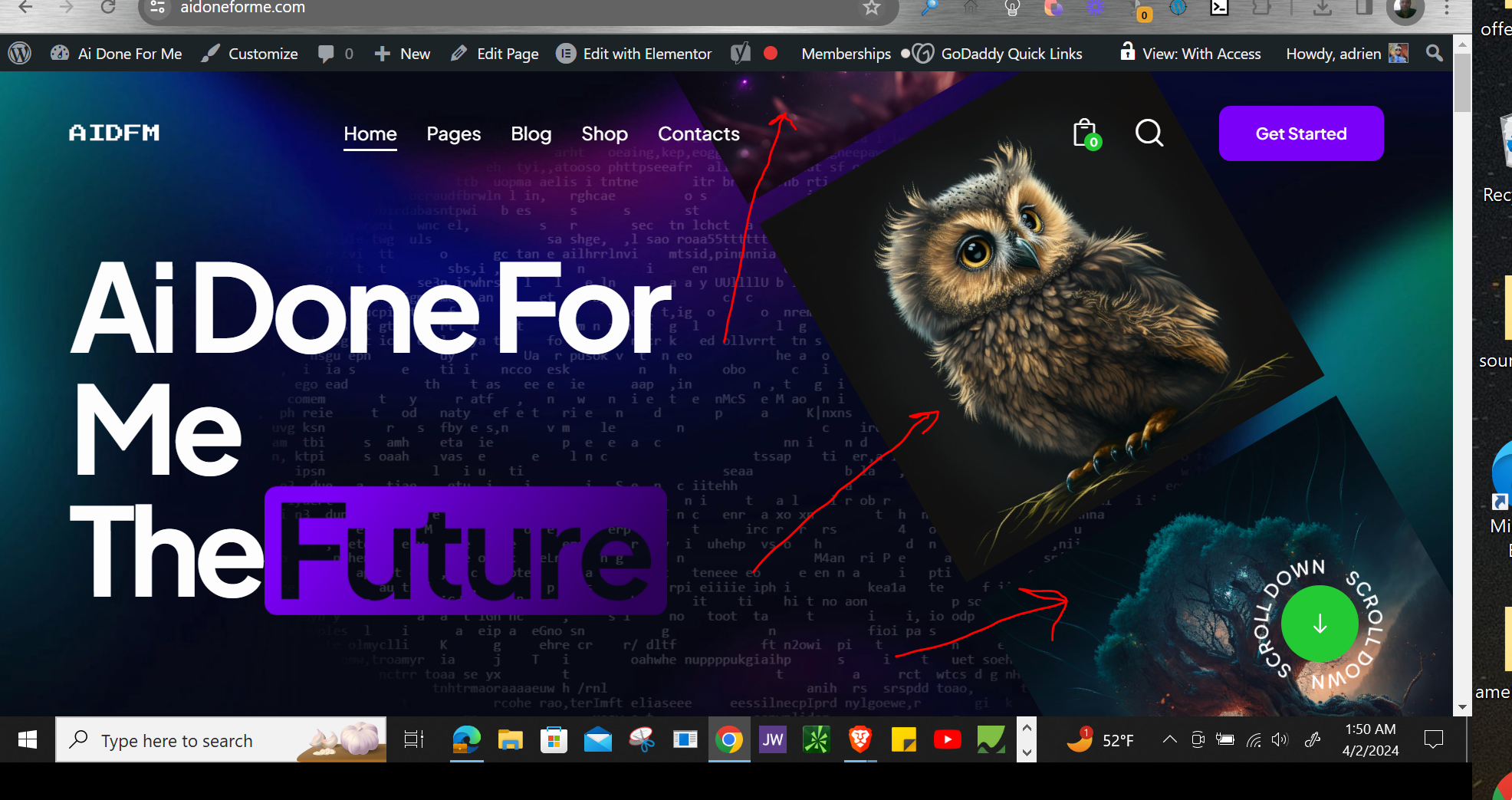Show hidden system tray icons
The height and width of the screenshot is (800, 1512).
coord(1169,739)
